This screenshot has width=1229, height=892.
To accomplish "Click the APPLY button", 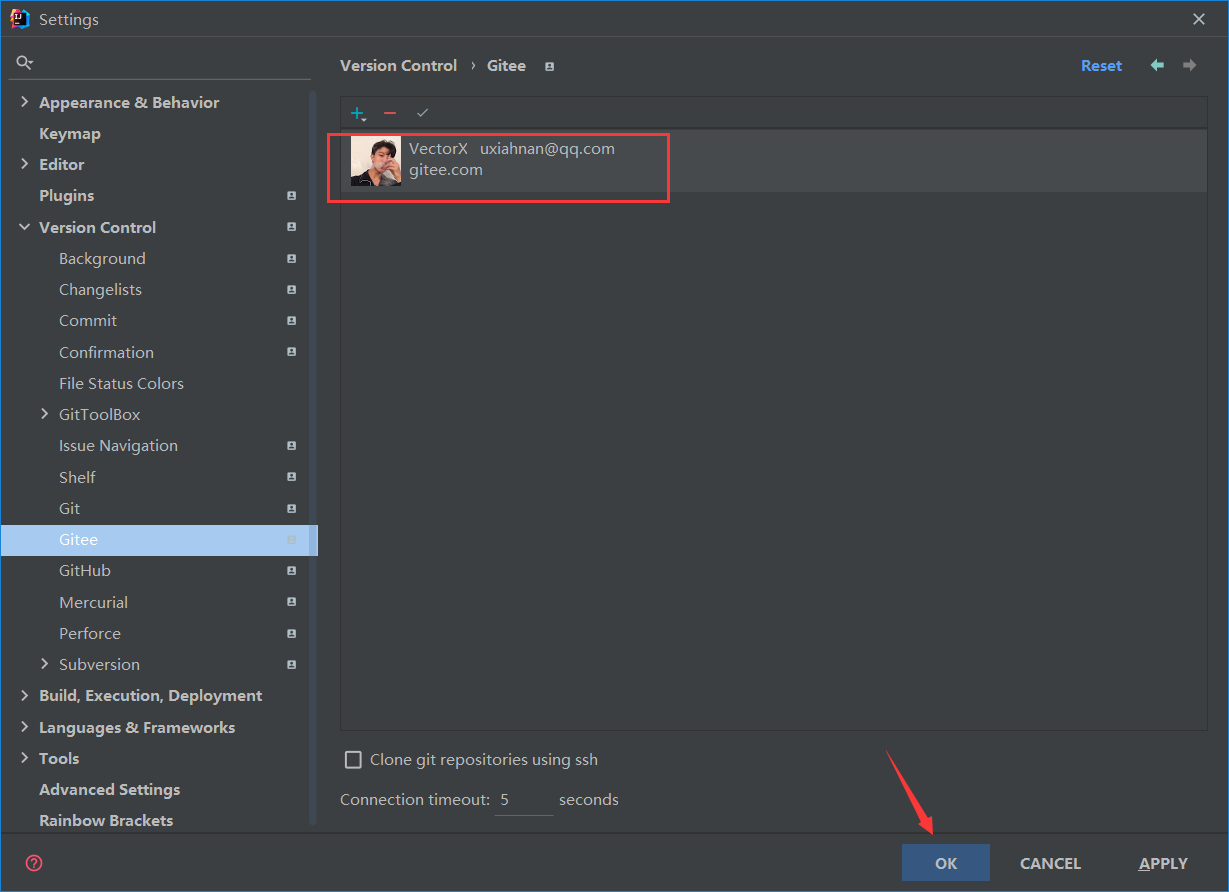I will 1163,863.
